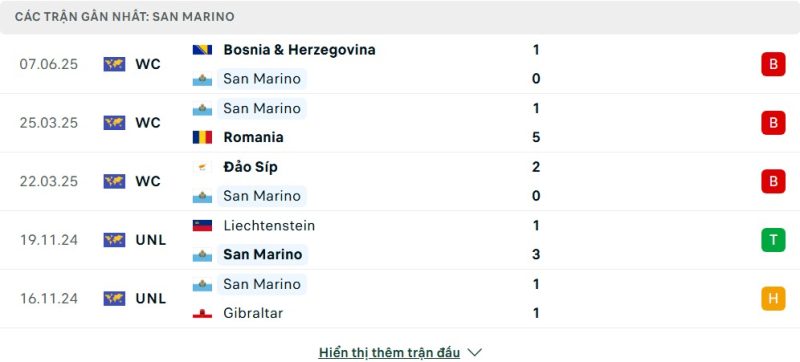Click the Liechtenstein flag icon

pos(202,225)
